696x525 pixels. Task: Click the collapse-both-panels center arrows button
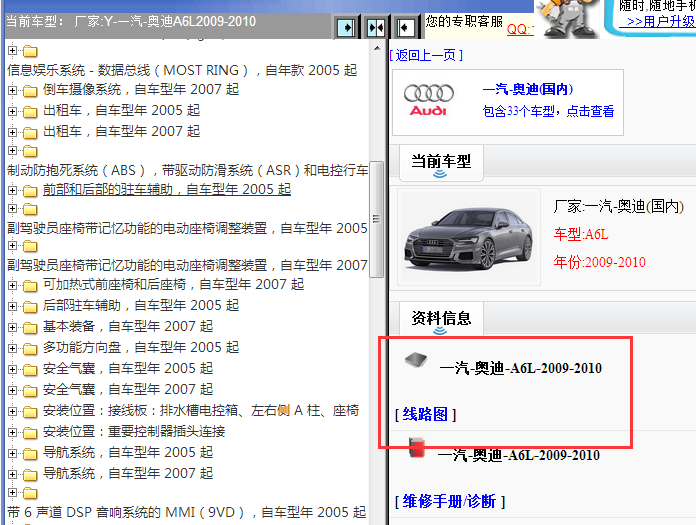pos(376,28)
